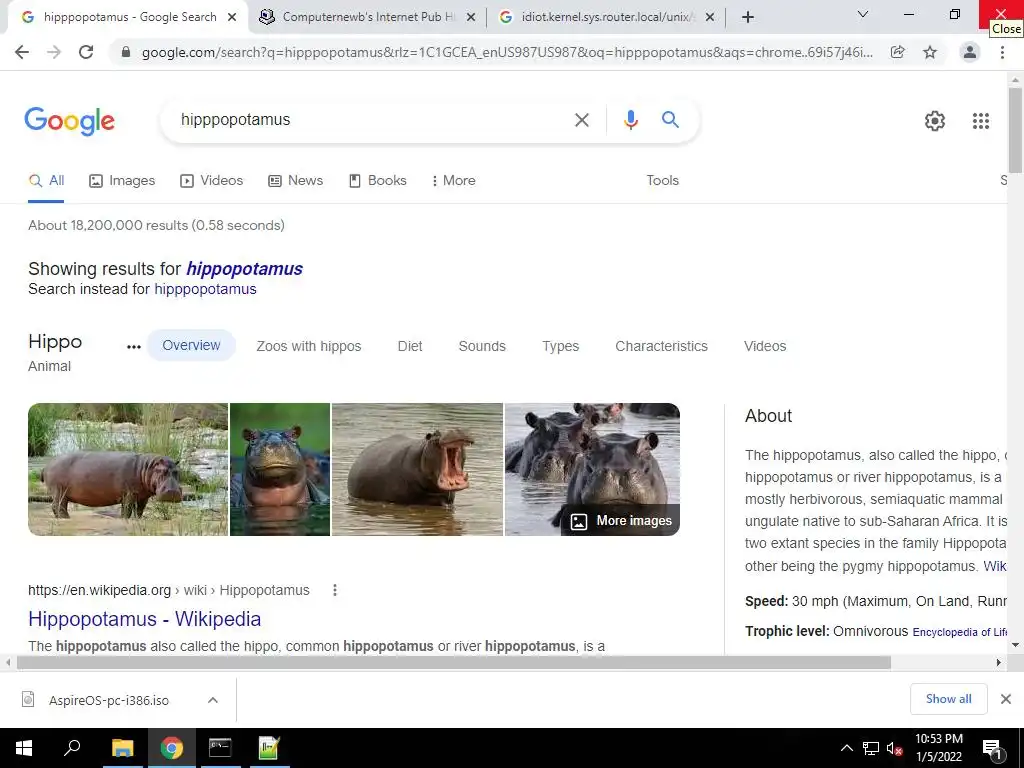Open File Explorer from taskbar

(x=122, y=748)
